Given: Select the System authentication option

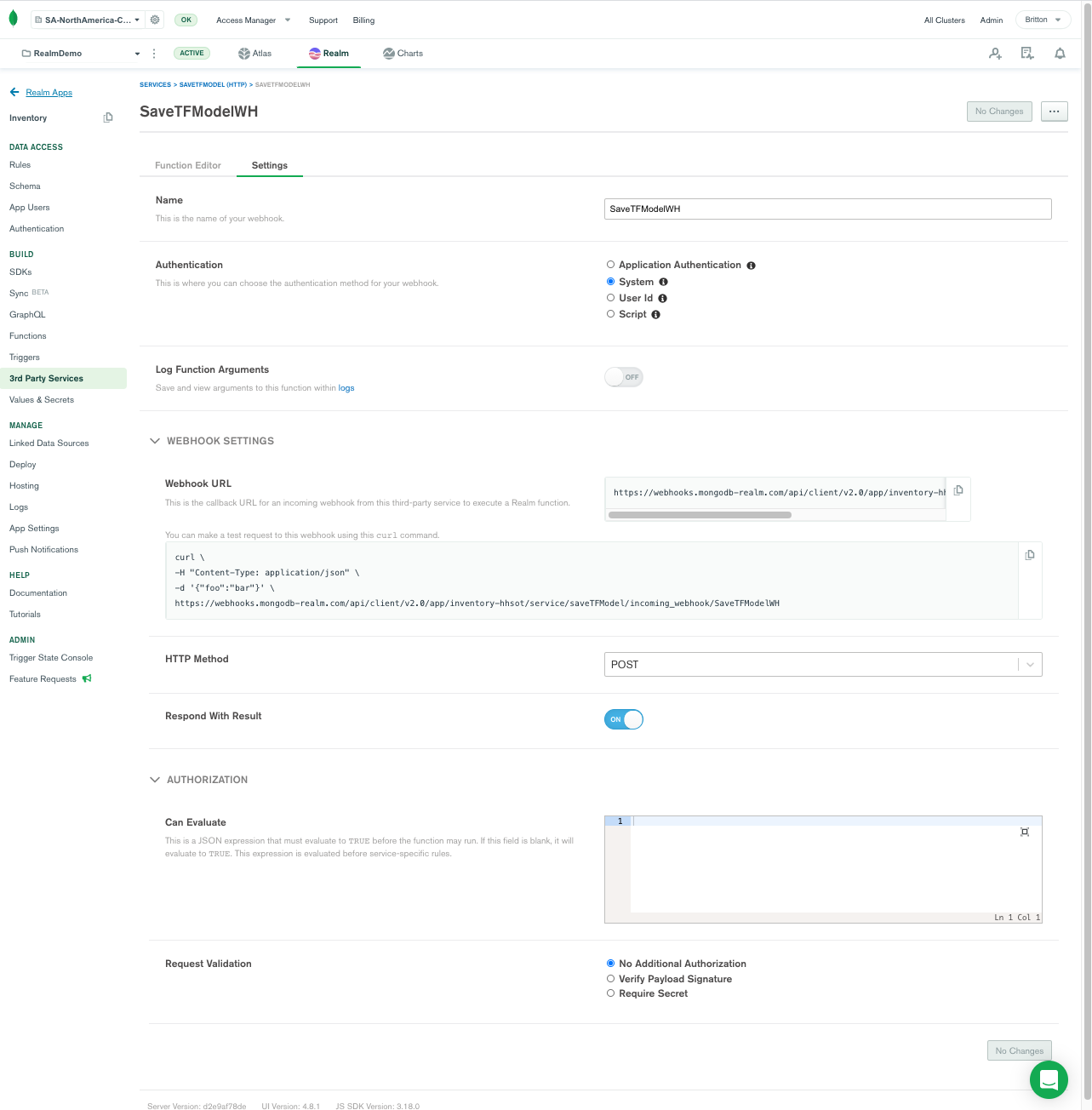Looking at the screenshot, I should [610, 281].
